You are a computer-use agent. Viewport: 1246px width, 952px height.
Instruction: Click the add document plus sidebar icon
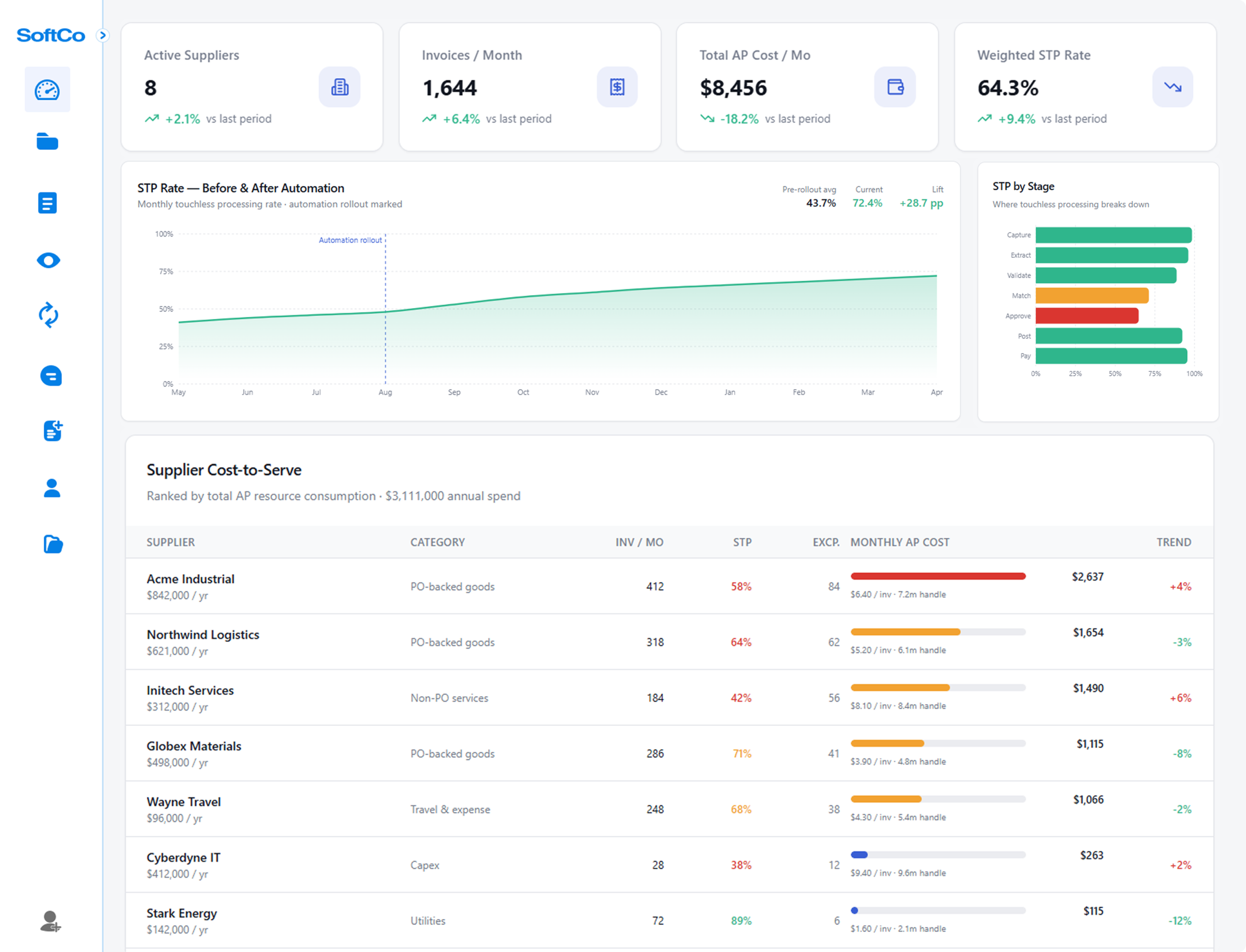[53, 431]
